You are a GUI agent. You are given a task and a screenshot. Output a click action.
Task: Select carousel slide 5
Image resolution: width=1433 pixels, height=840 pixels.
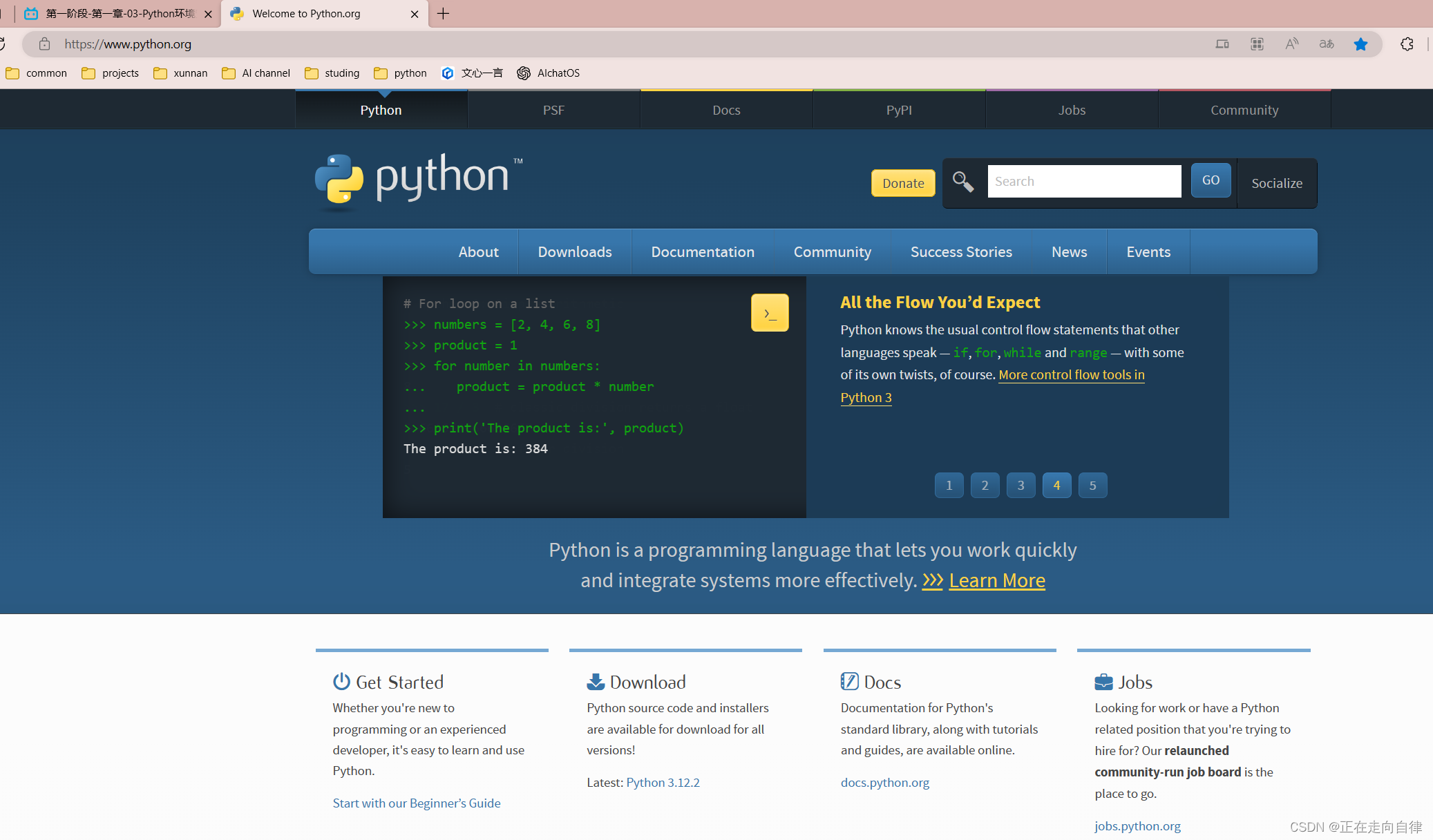(1092, 486)
